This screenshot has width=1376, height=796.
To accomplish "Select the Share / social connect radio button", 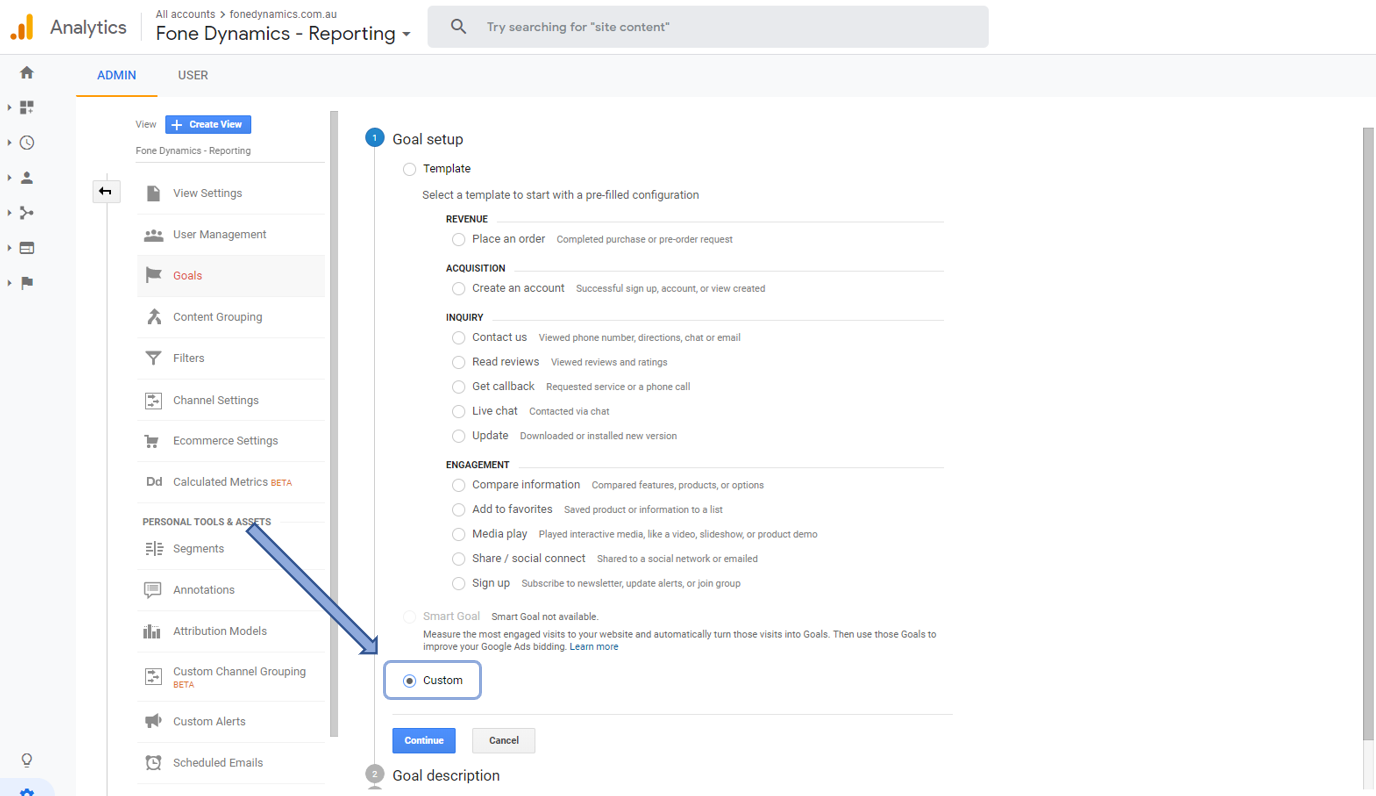I will pyautogui.click(x=458, y=559).
